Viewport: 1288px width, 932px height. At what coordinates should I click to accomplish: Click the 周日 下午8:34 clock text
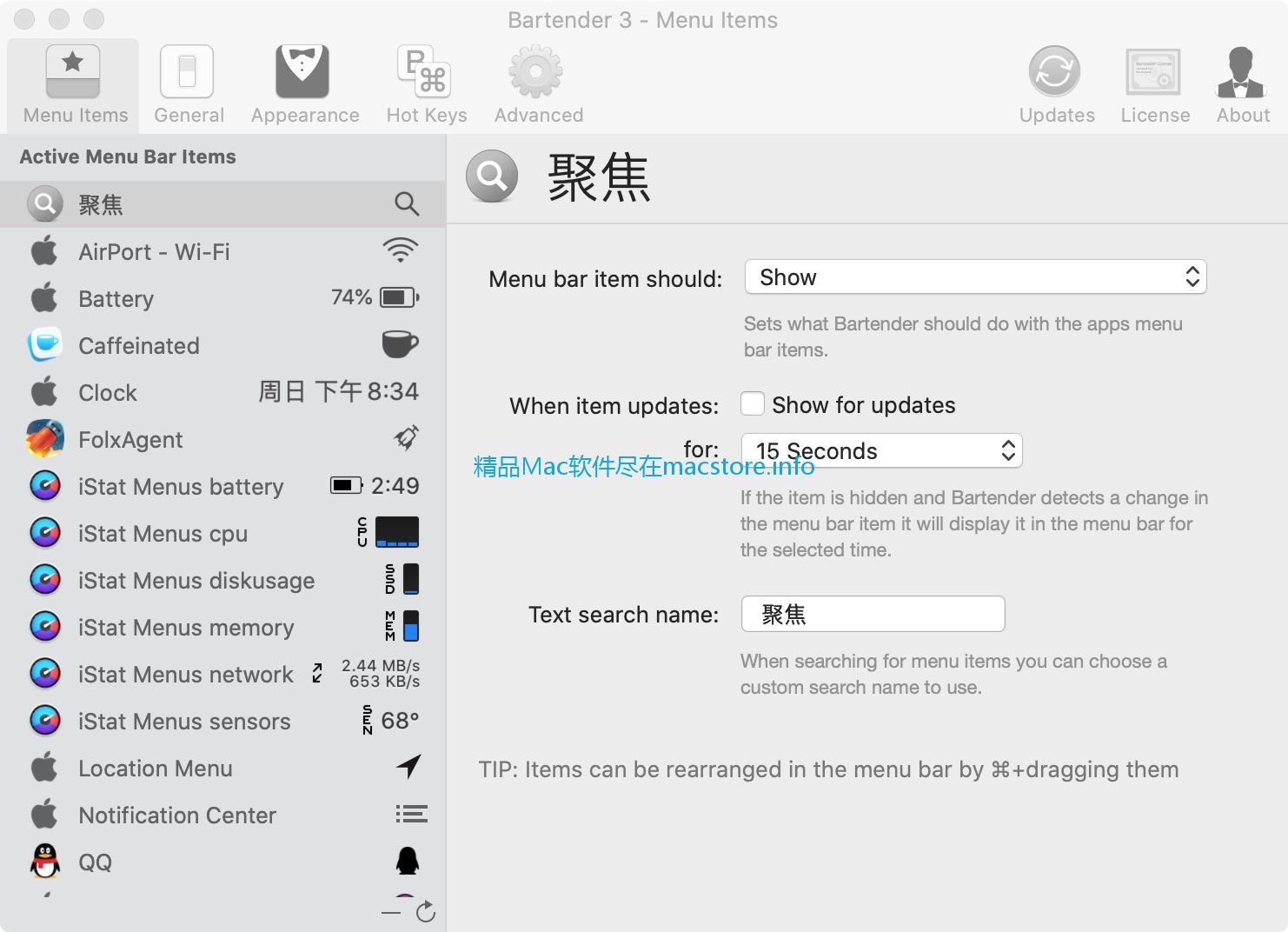[x=338, y=391]
